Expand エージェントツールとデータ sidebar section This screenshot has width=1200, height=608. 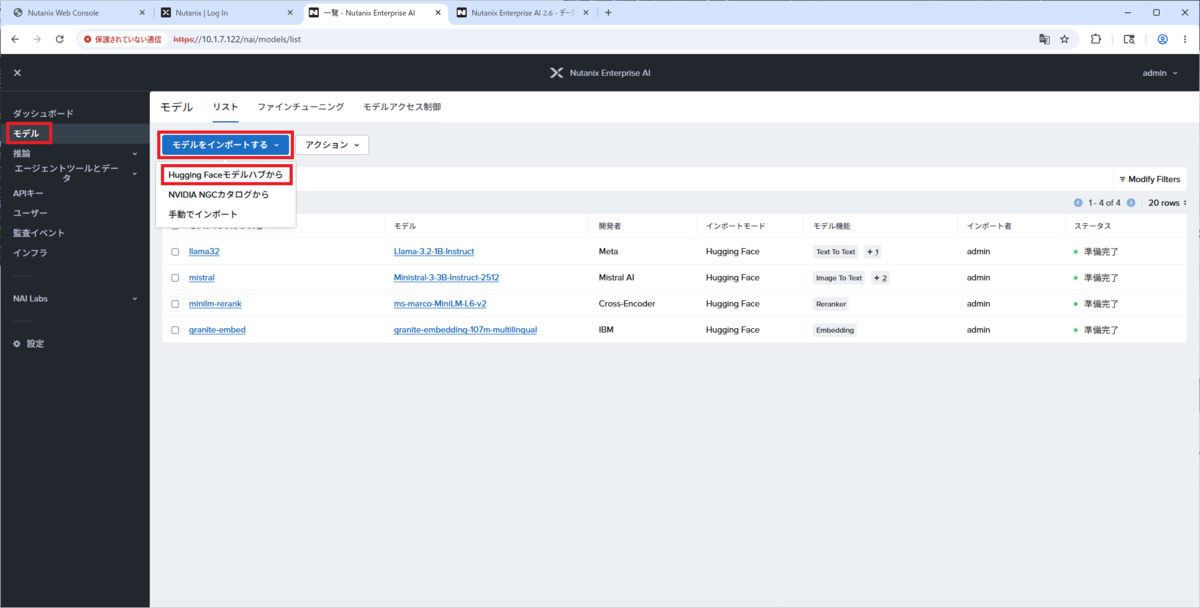[x=75, y=173]
